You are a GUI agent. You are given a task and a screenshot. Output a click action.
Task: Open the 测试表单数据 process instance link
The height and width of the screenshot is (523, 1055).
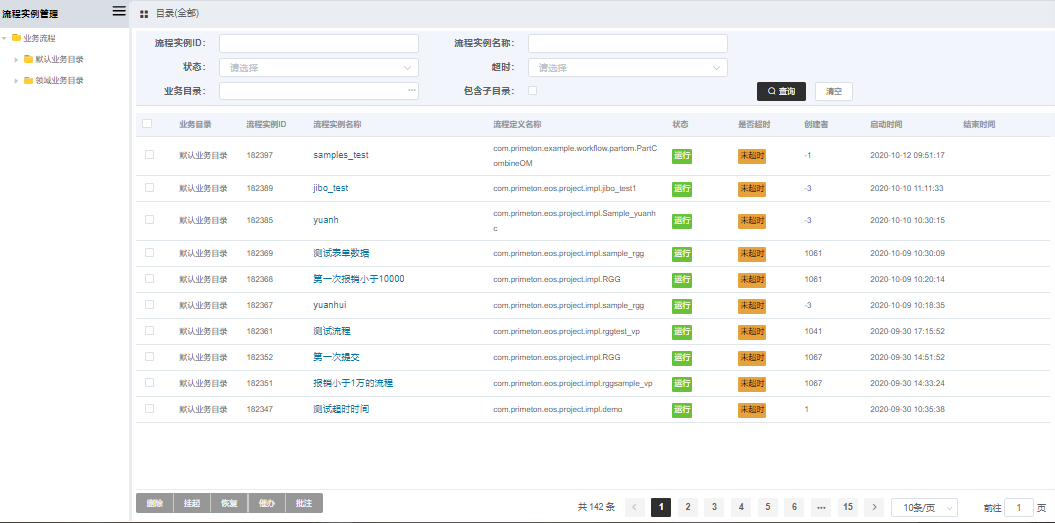341,253
